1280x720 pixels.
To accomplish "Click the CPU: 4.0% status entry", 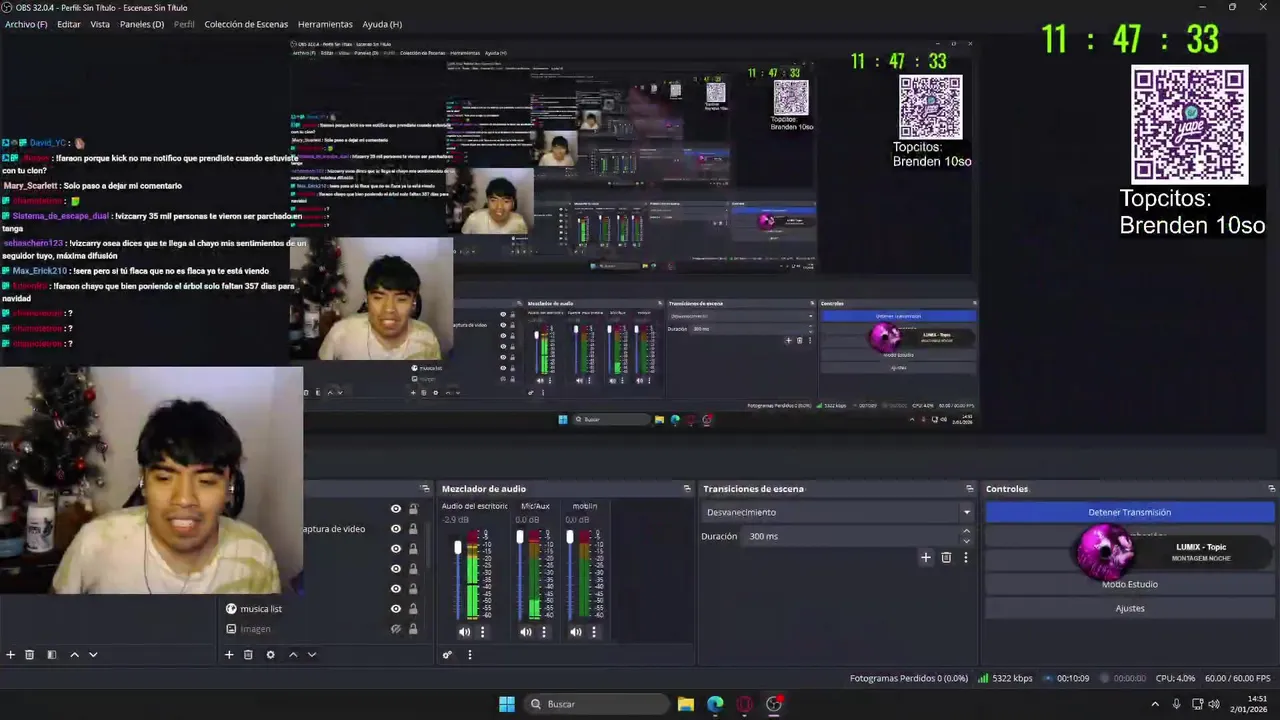I will point(1173,678).
